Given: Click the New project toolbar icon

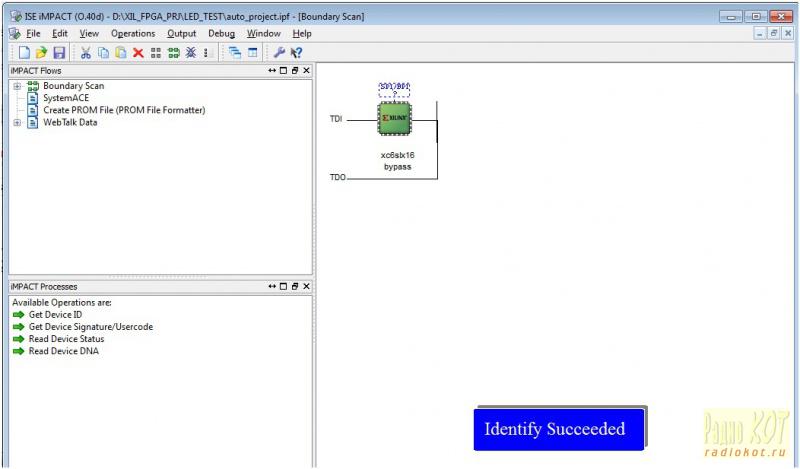Looking at the screenshot, I should click(x=24, y=52).
